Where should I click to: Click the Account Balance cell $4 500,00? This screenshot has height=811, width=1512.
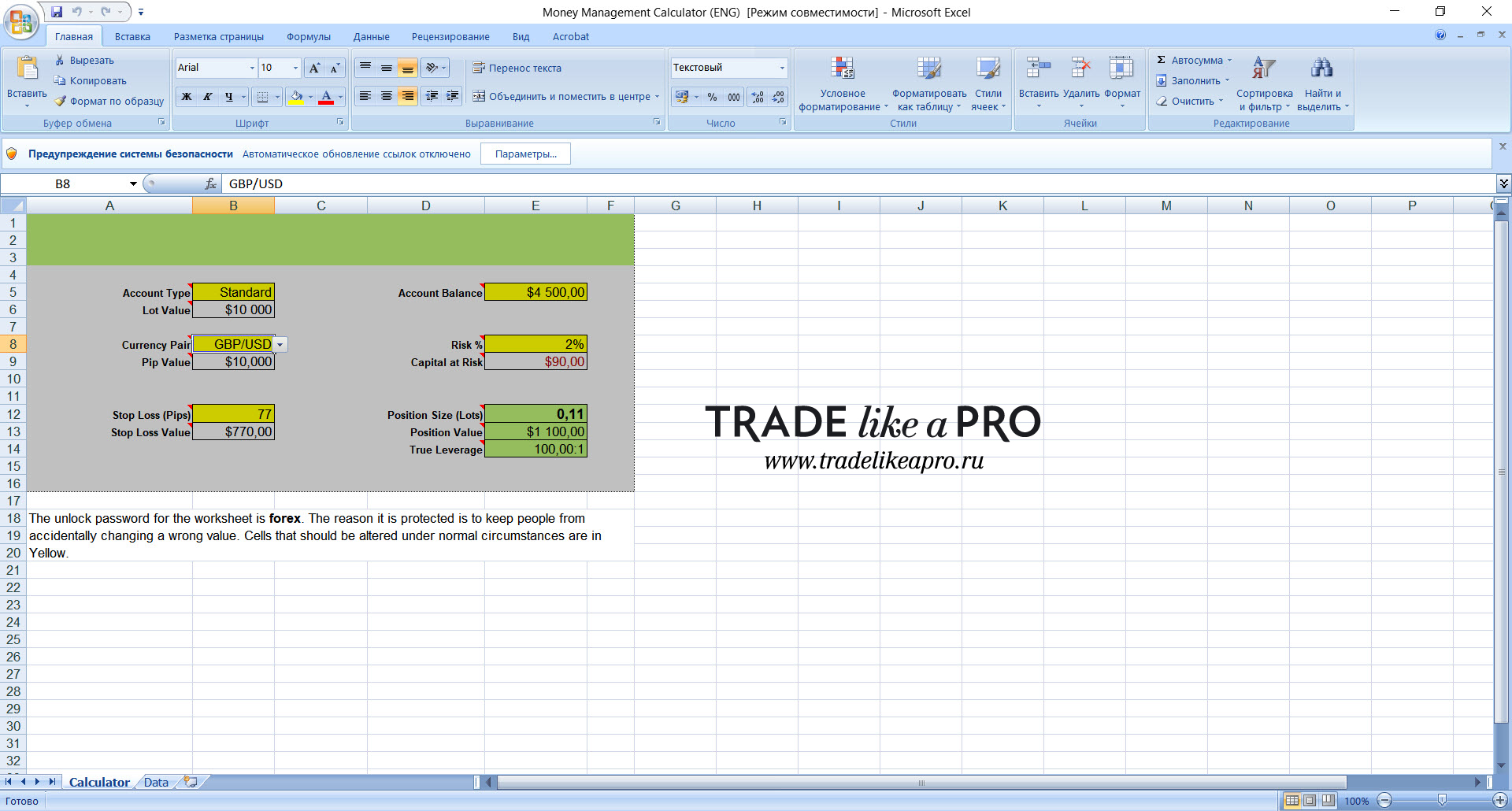pos(535,292)
